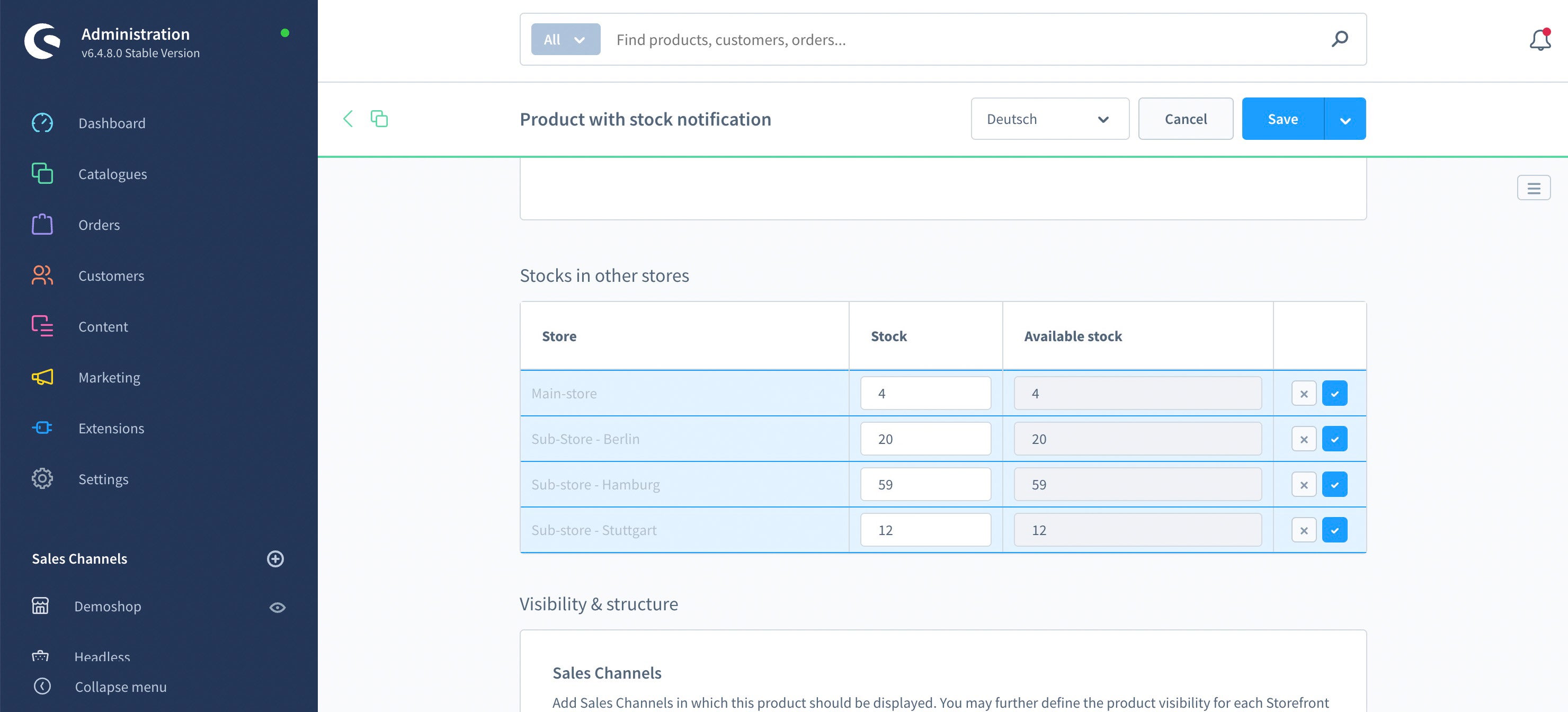Image resolution: width=1568 pixels, height=712 pixels.
Task: Go back with the left chevron
Action: click(x=348, y=119)
